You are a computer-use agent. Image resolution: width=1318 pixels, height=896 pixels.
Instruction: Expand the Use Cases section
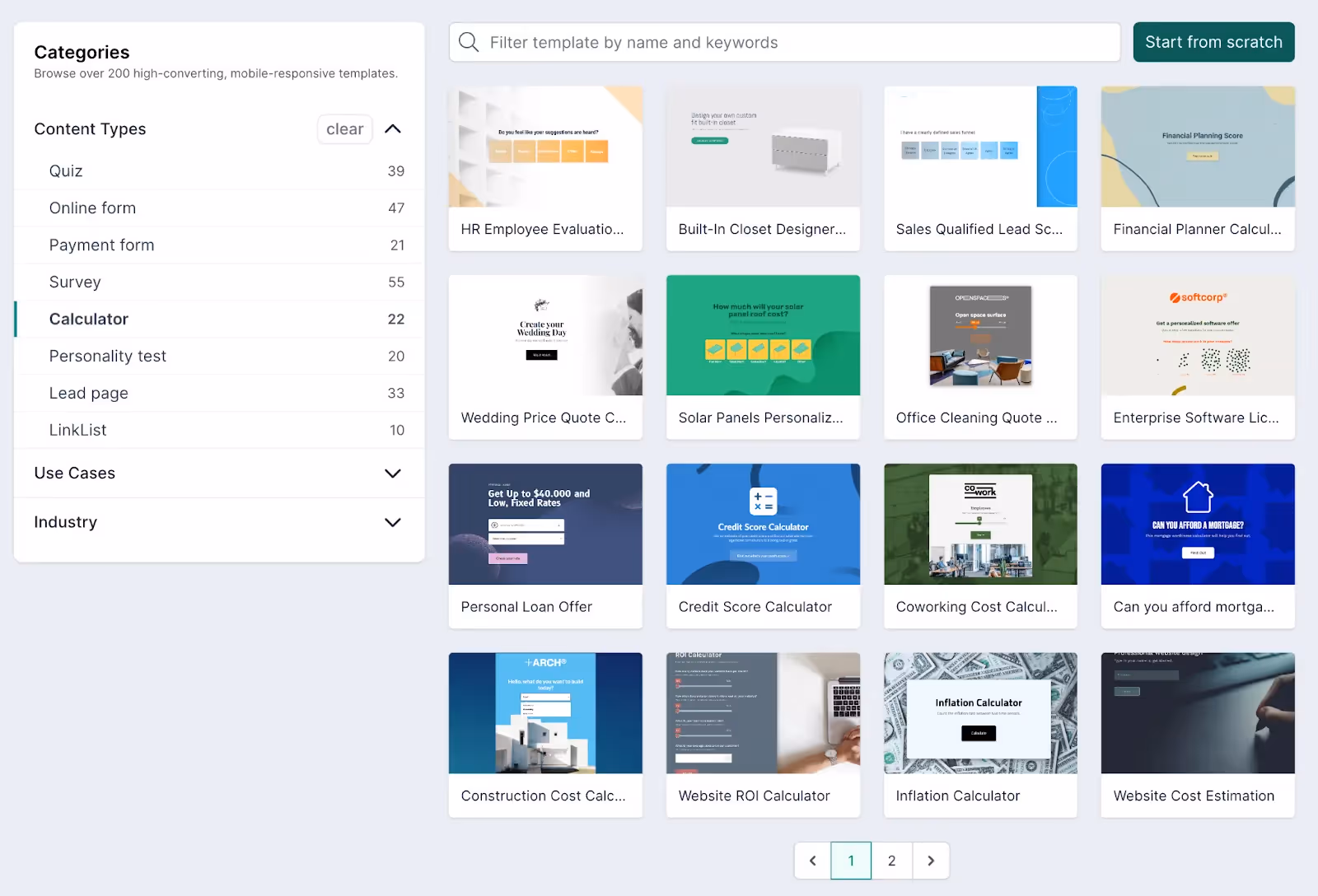[x=393, y=474]
